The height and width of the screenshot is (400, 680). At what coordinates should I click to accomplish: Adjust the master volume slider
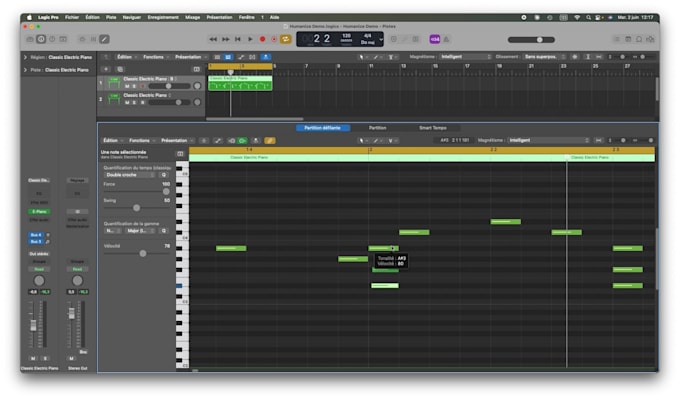531,39
